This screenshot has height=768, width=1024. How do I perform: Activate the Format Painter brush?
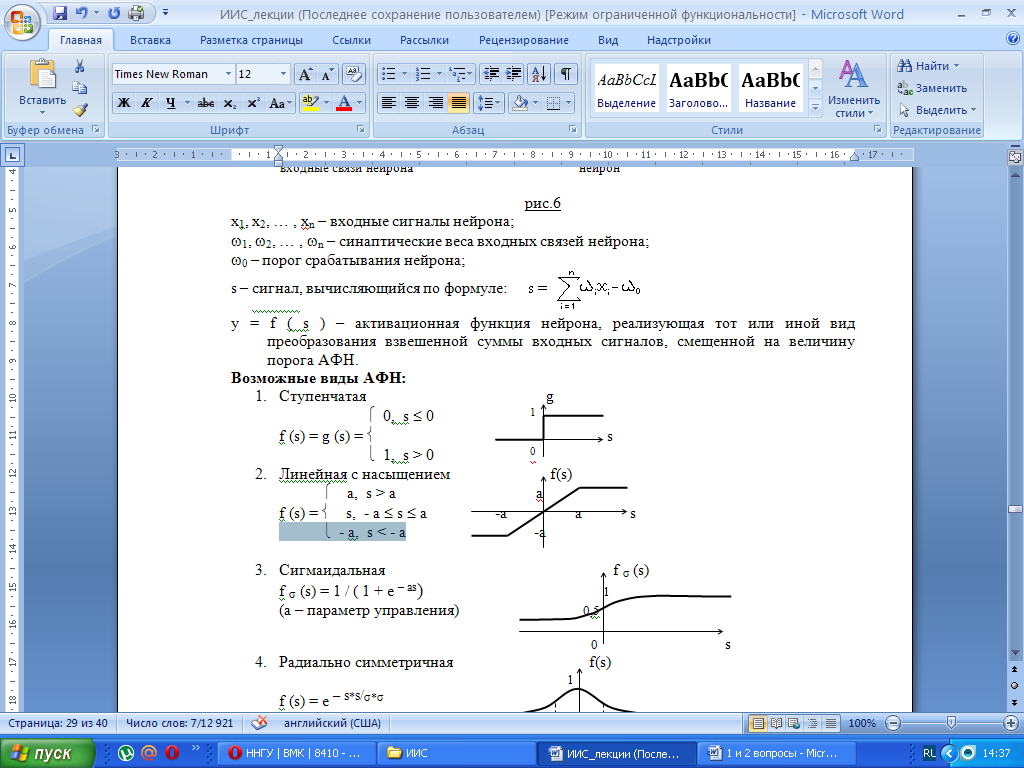tap(80, 110)
